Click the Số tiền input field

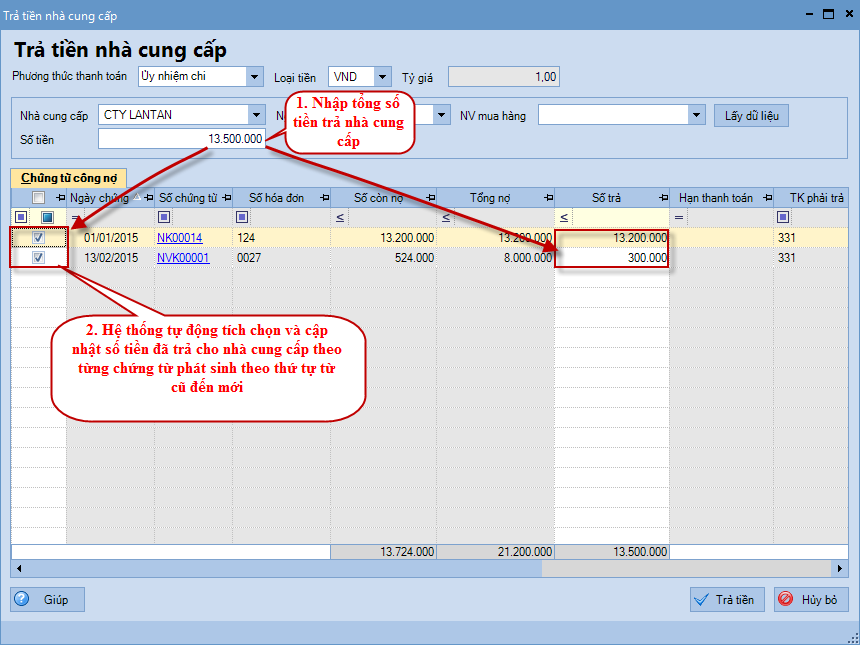point(182,139)
